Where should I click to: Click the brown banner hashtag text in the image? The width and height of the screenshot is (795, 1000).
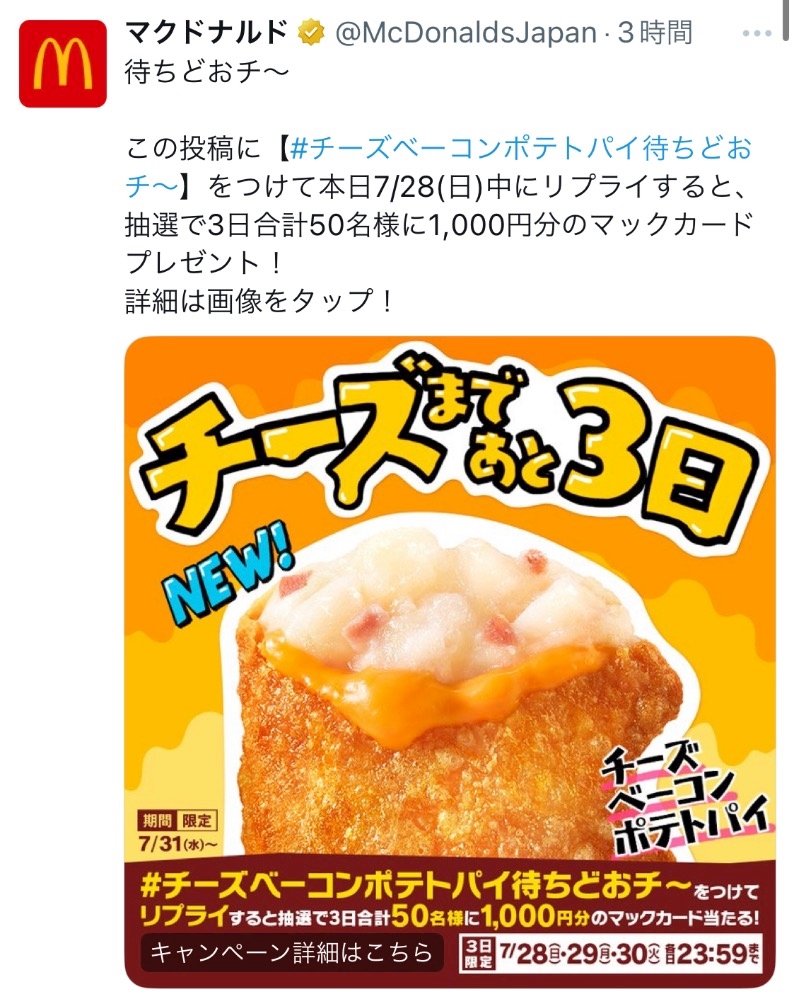[416, 886]
